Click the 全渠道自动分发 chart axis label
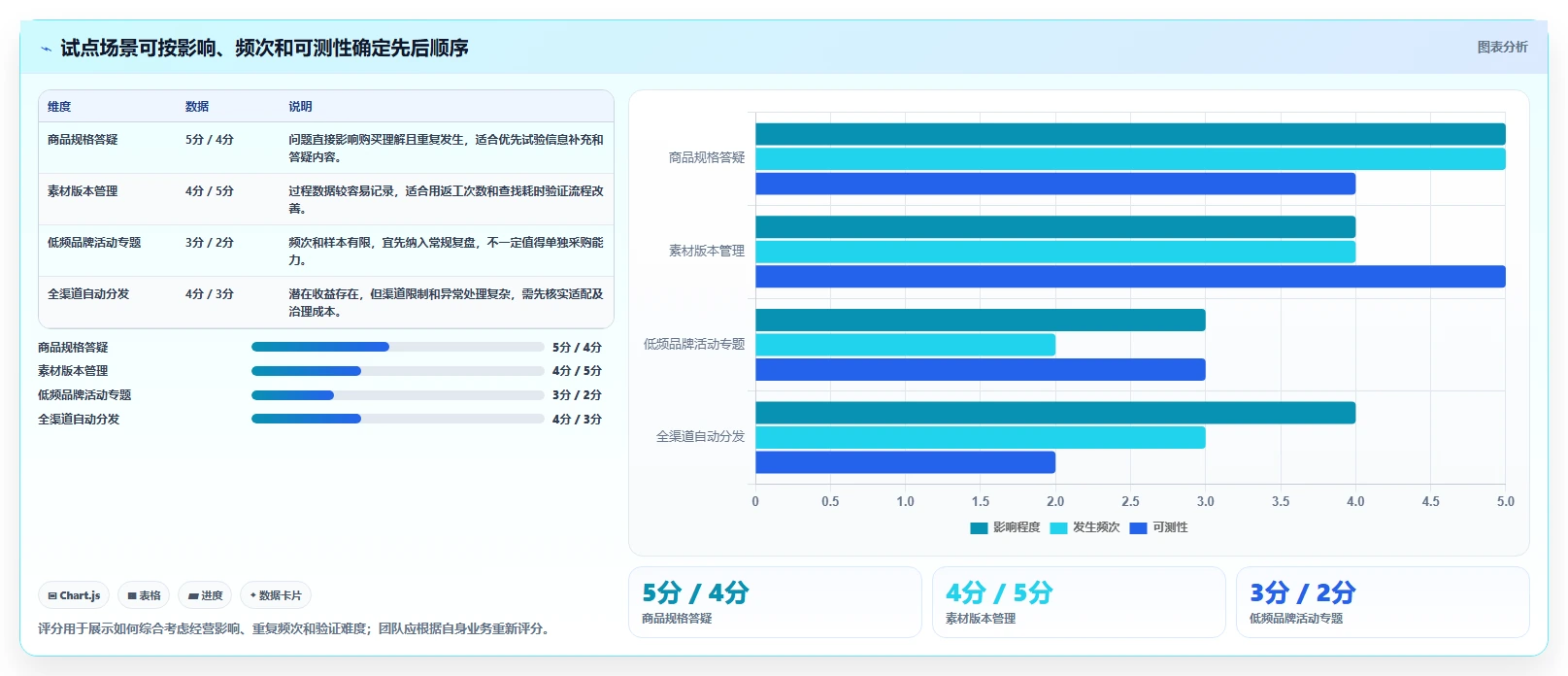1568x676 pixels. [x=700, y=437]
